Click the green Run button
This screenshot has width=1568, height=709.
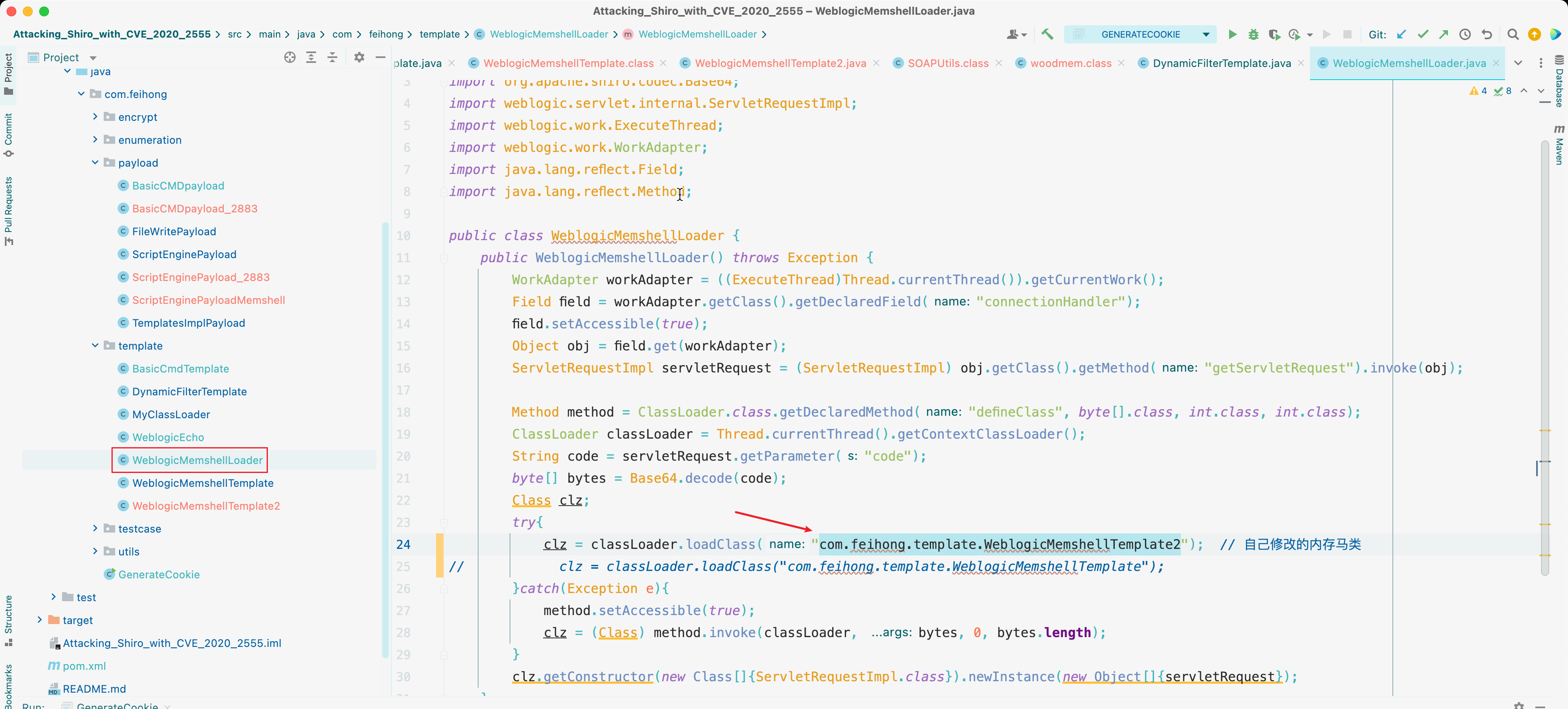(x=1232, y=35)
